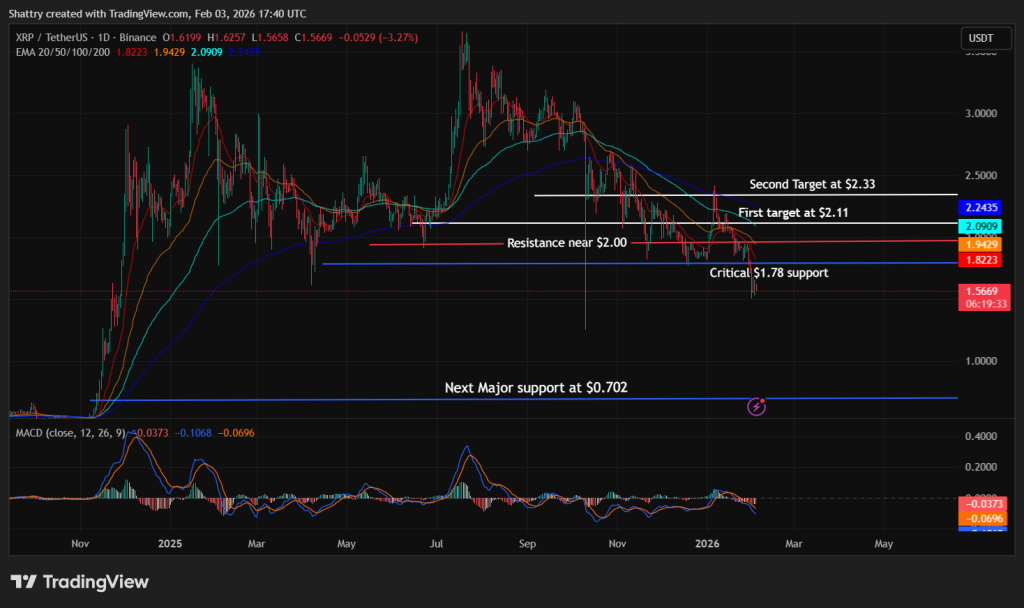1024x608 pixels.
Task: Select the MACD (close, 12, 26, 9) label
Action: (x=70, y=434)
